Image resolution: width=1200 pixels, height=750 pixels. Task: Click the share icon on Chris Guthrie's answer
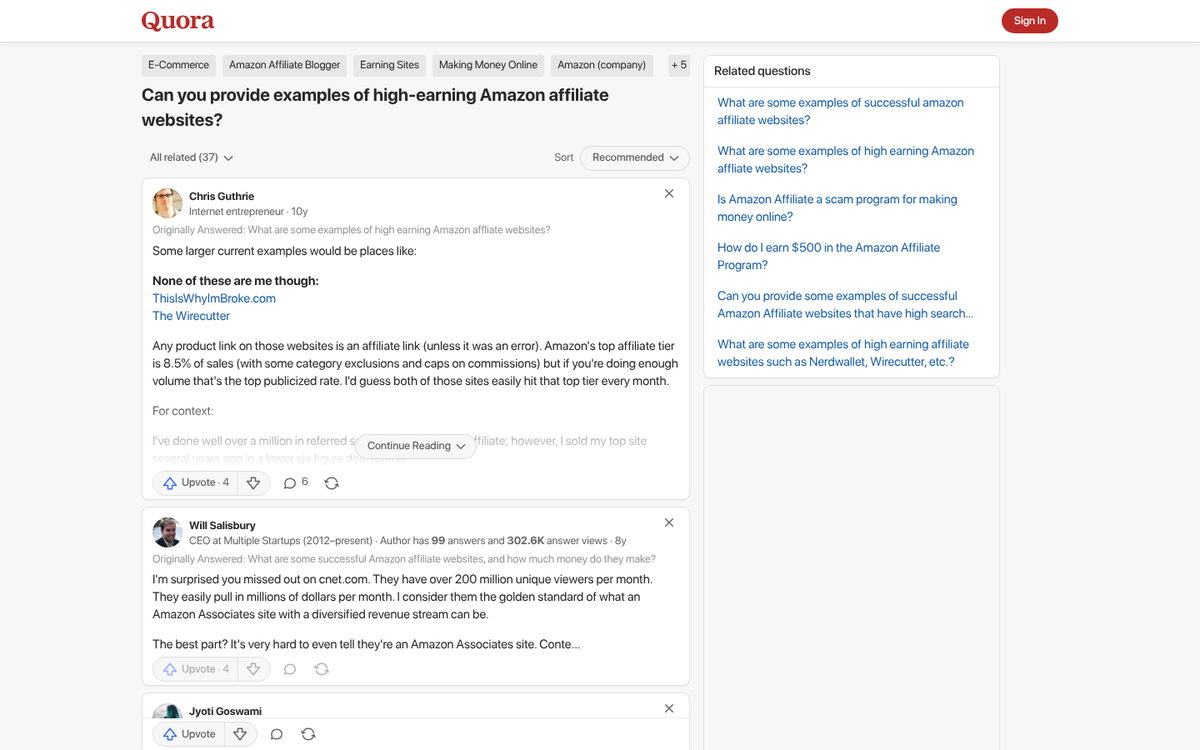pyautogui.click(x=331, y=482)
